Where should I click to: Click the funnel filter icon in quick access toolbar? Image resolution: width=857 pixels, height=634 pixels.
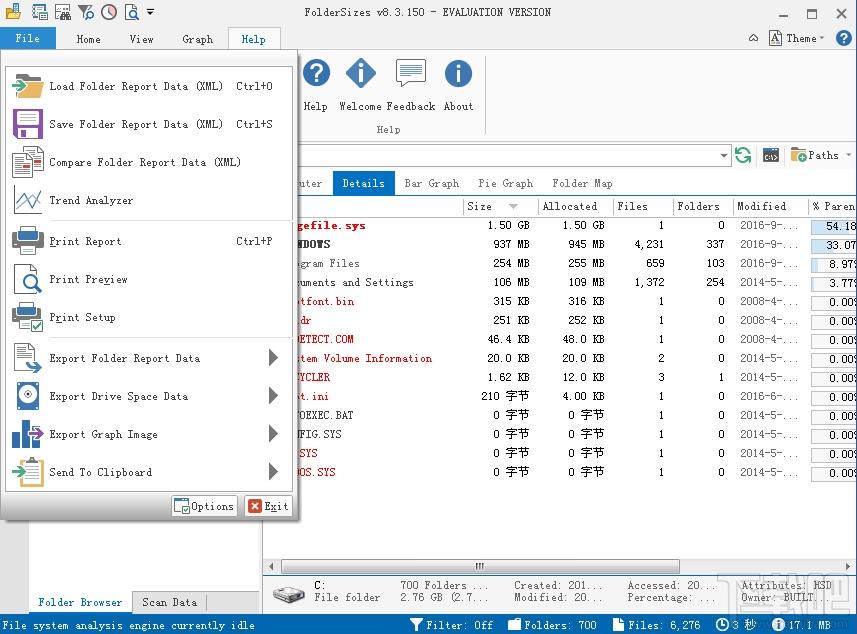(x=86, y=11)
